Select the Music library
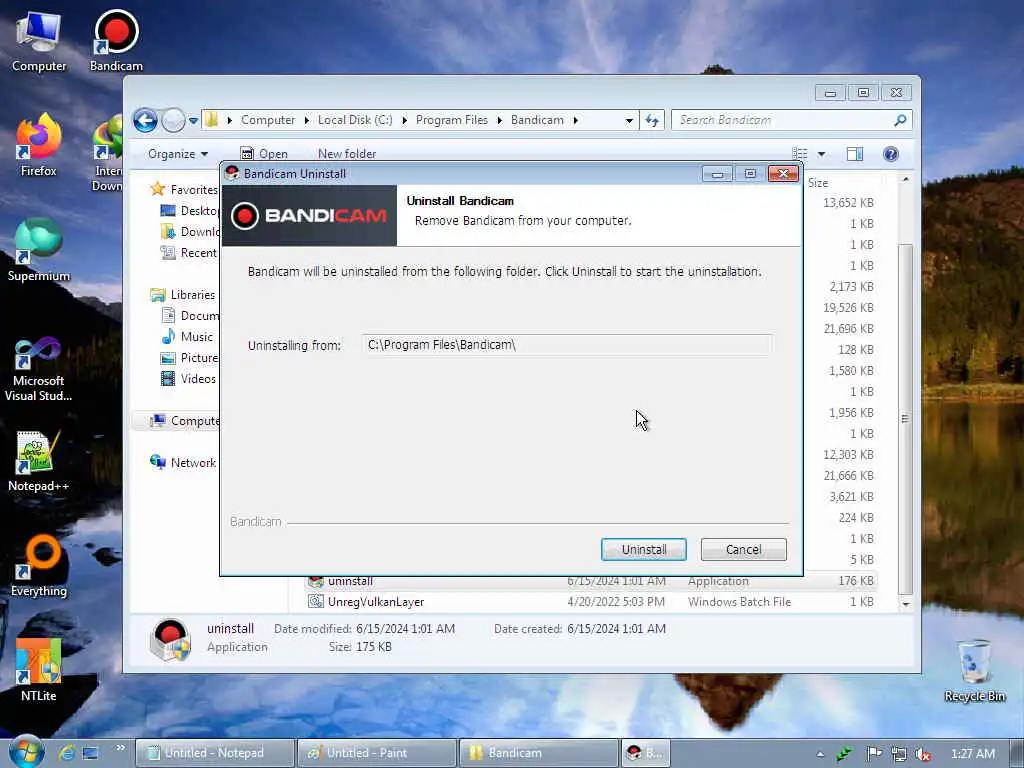The height and width of the screenshot is (768, 1024). (x=187, y=336)
